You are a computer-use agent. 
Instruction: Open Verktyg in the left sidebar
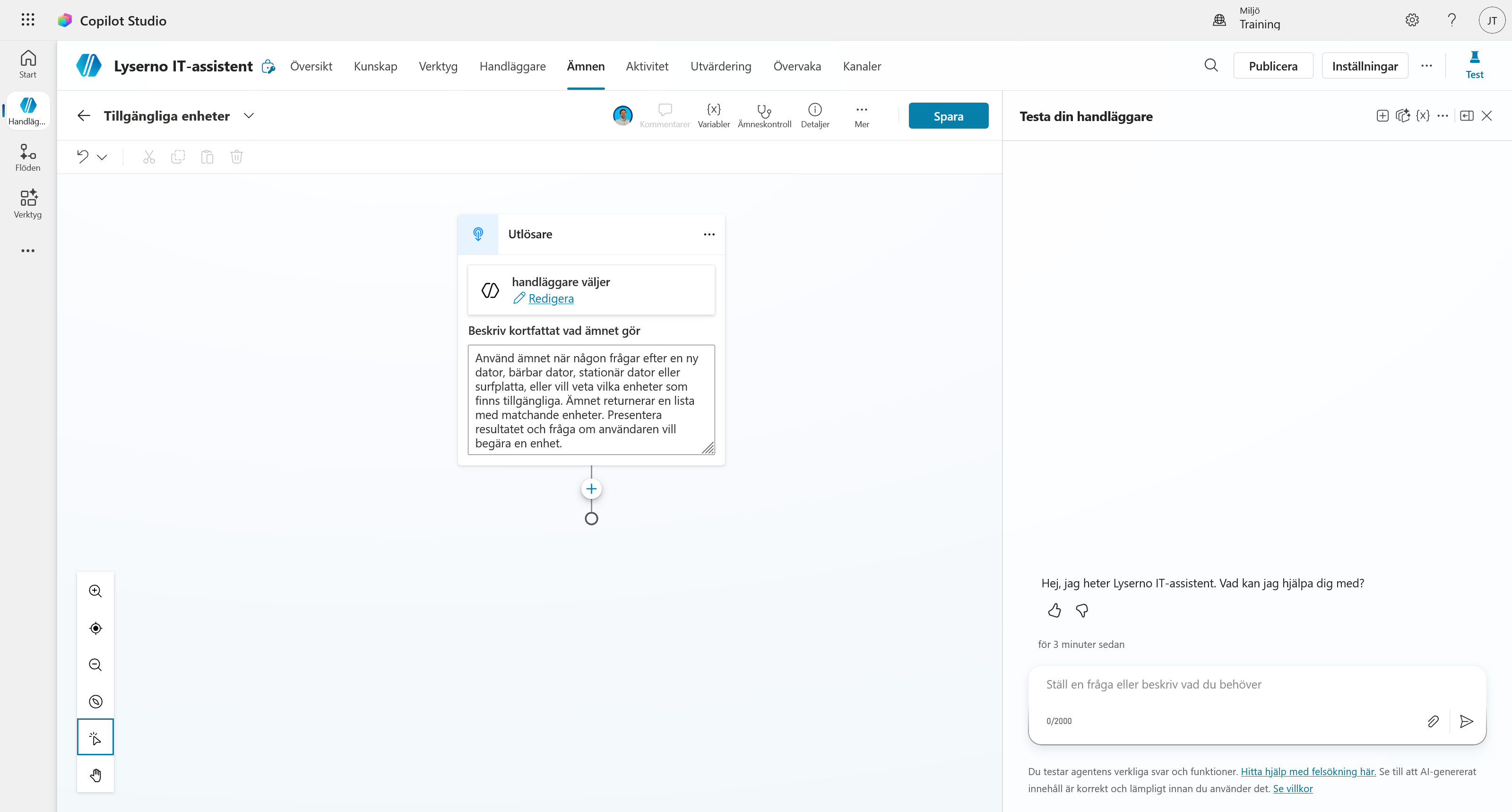tap(27, 204)
